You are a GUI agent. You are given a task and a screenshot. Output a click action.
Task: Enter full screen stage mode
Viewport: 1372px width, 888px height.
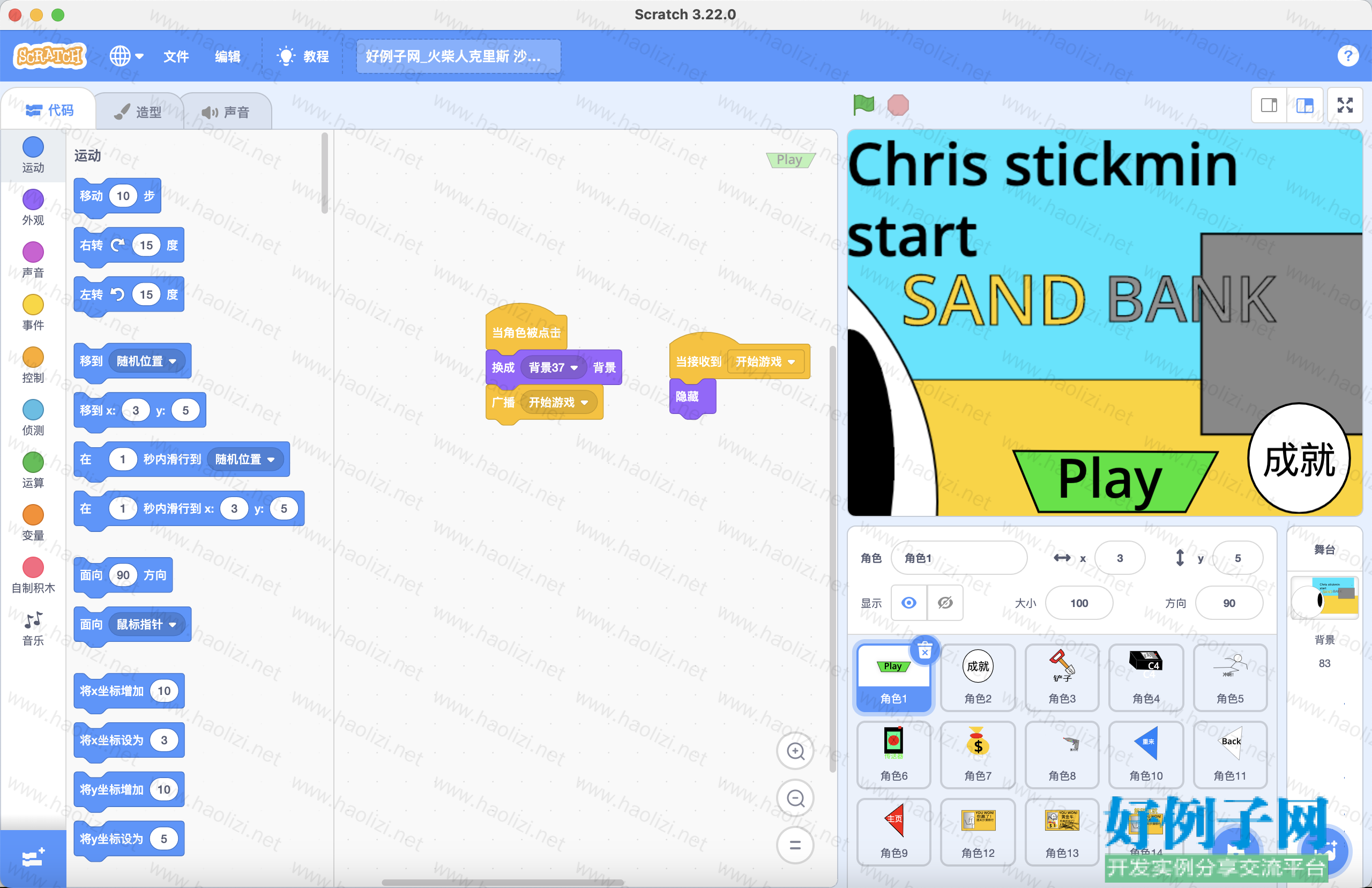point(1344,105)
